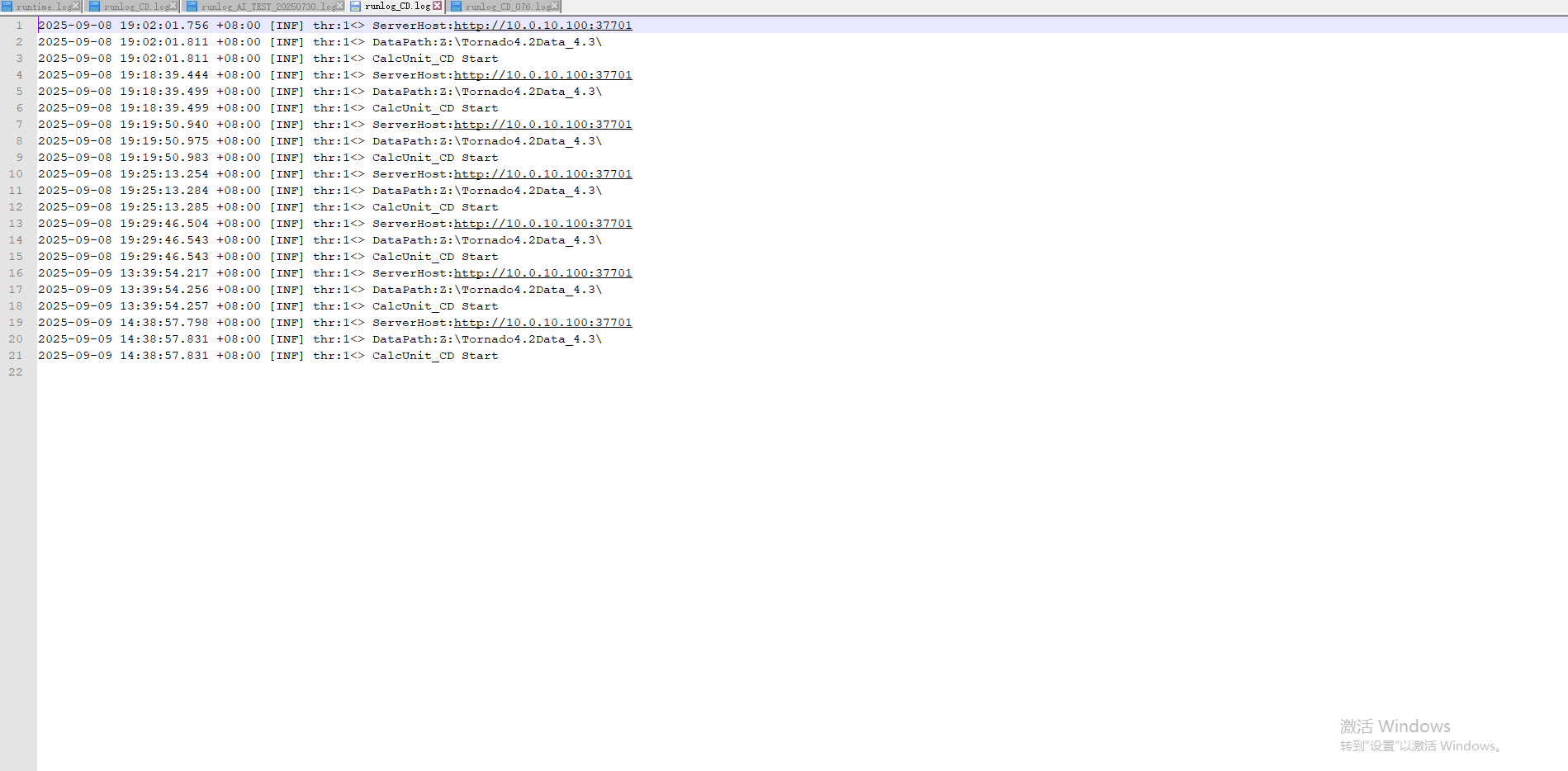Click the file icon on runlog_CD_076.log tab
This screenshot has width=1568, height=771.
[x=456, y=7]
